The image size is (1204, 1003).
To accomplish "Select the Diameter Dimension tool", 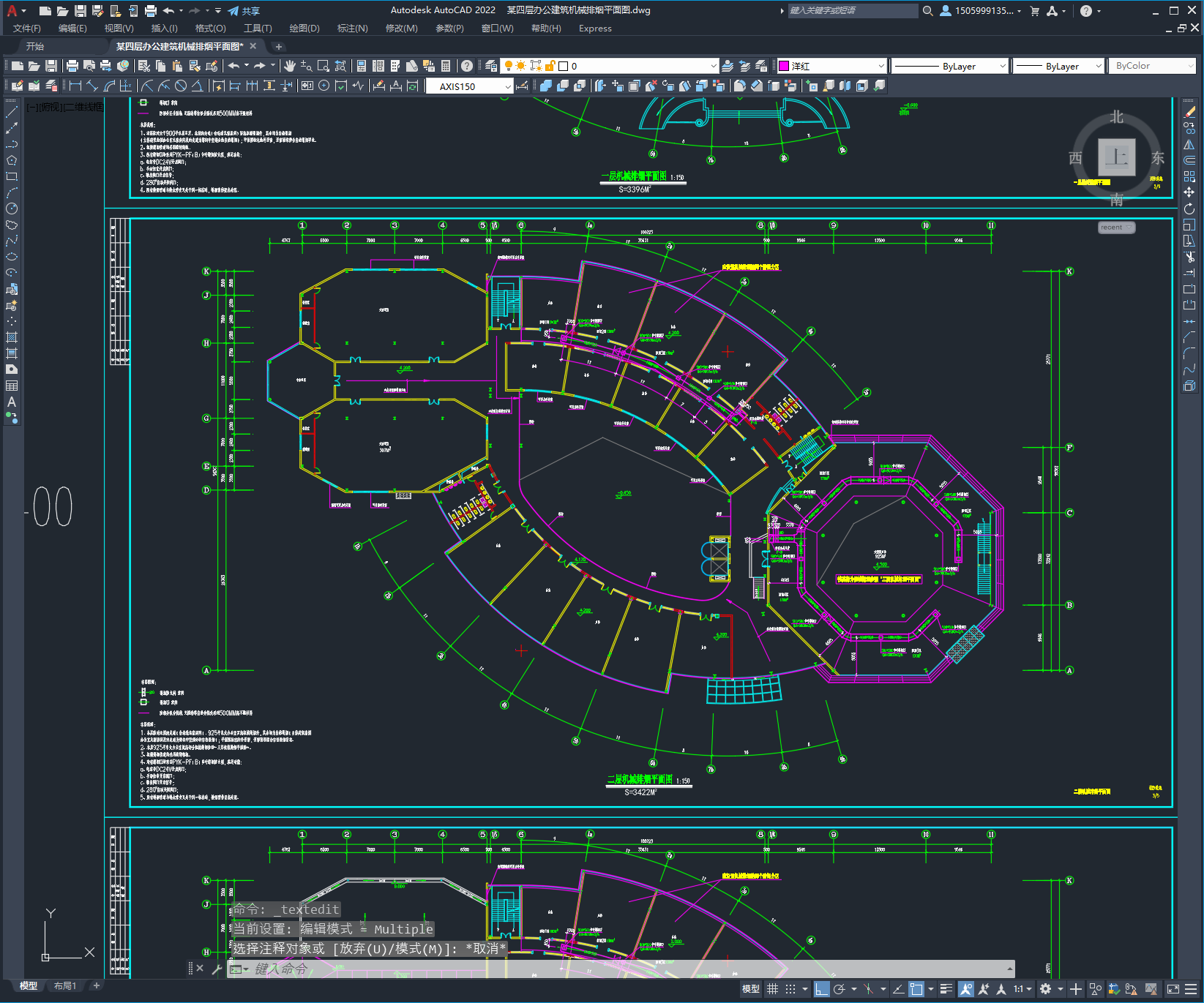I will (x=181, y=86).
